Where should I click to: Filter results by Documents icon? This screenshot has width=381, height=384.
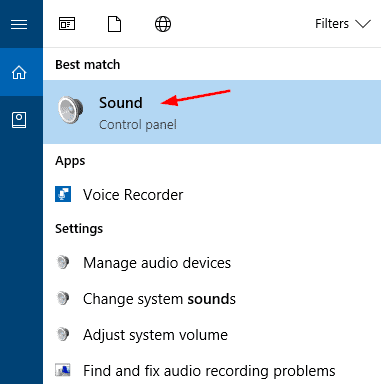114,24
